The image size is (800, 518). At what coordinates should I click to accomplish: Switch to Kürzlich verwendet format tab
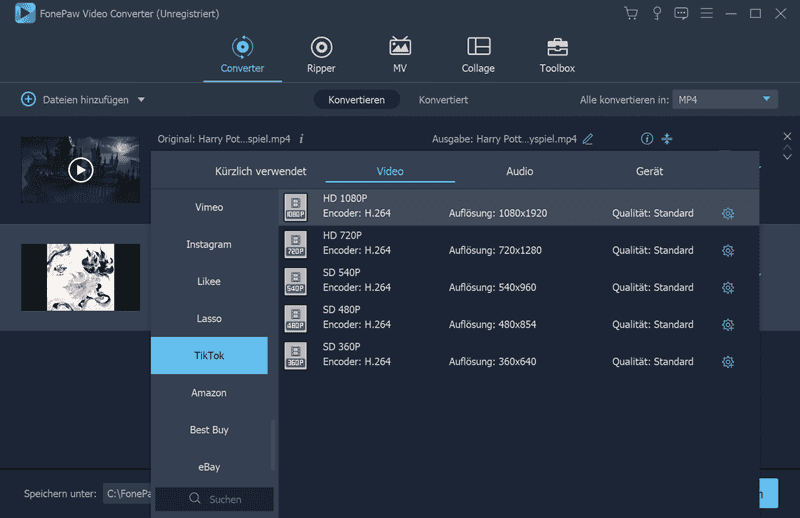click(x=261, y=171)
